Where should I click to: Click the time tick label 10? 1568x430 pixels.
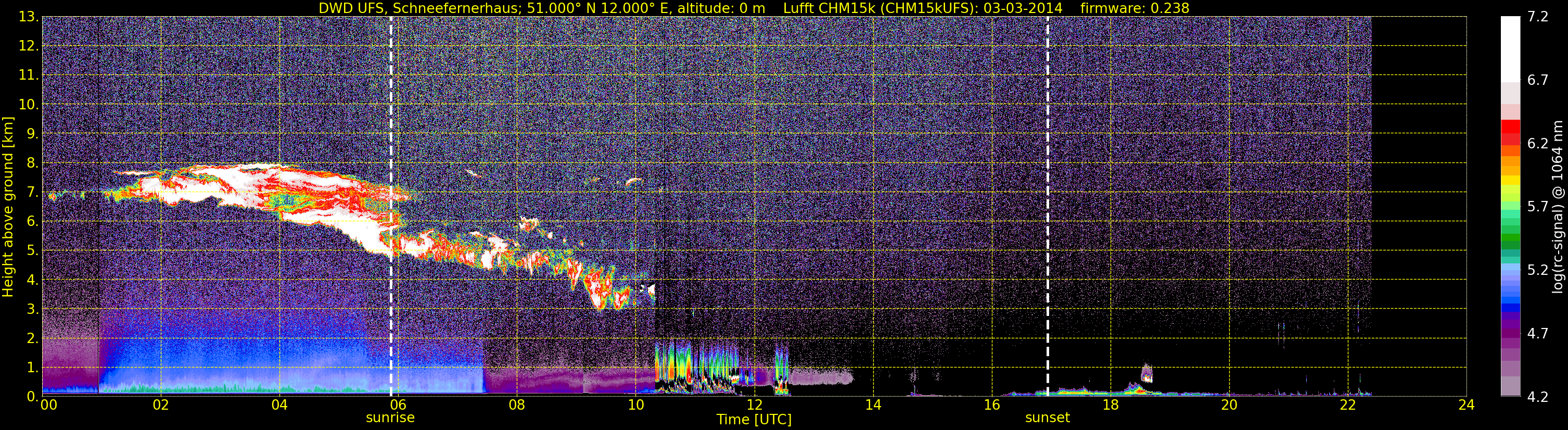pos(635,405)
